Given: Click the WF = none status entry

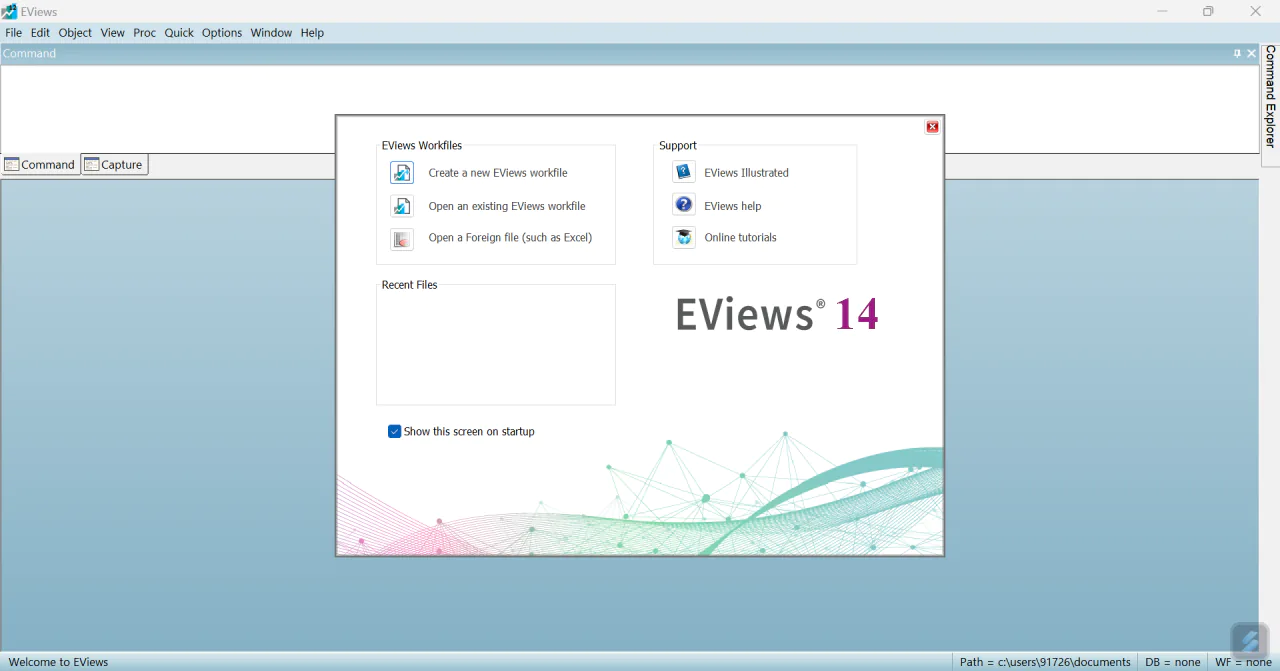Looking at the screenshot, I should tap(1243, 662).
